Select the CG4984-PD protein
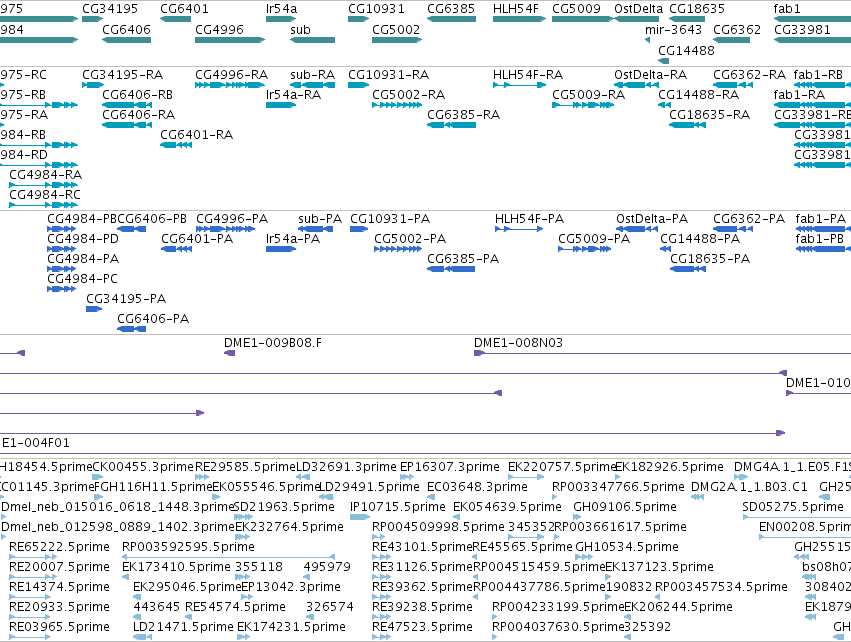 click(61, 249)
